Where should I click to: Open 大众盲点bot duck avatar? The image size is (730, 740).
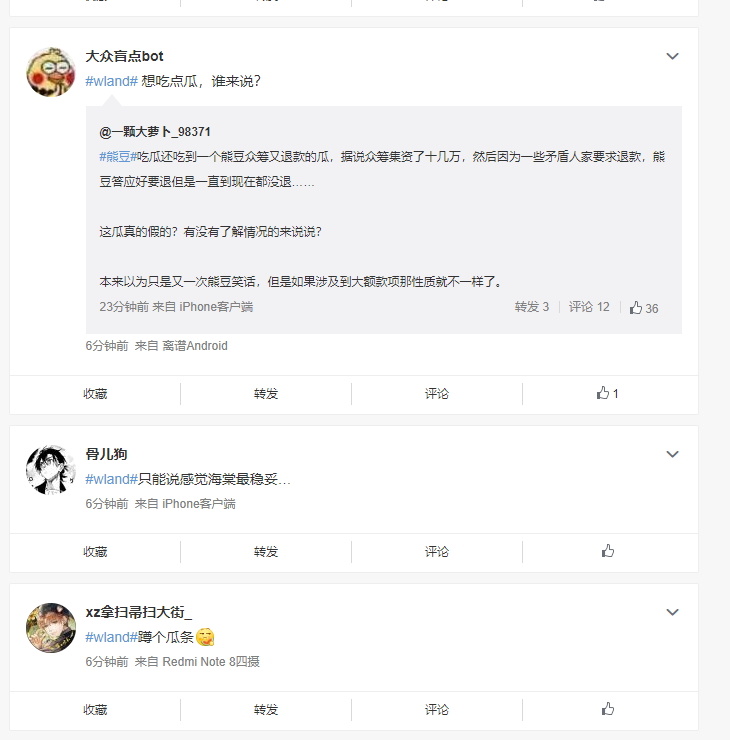pyautogui.click(x=50, y=72)
